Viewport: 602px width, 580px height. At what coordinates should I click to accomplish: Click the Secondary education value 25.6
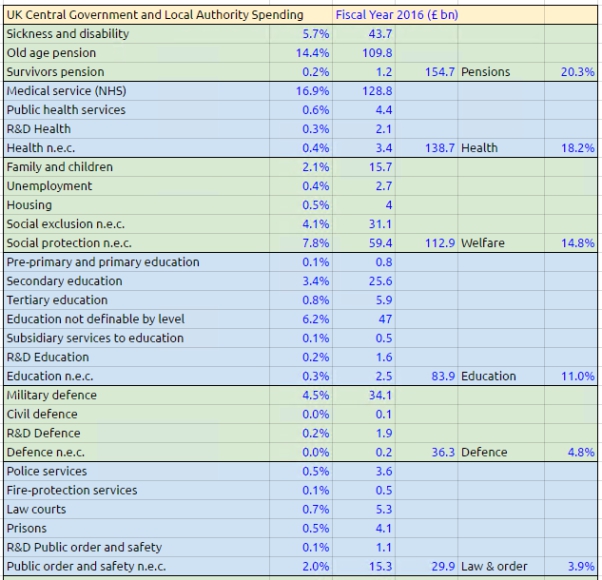(x=364, y=281)
